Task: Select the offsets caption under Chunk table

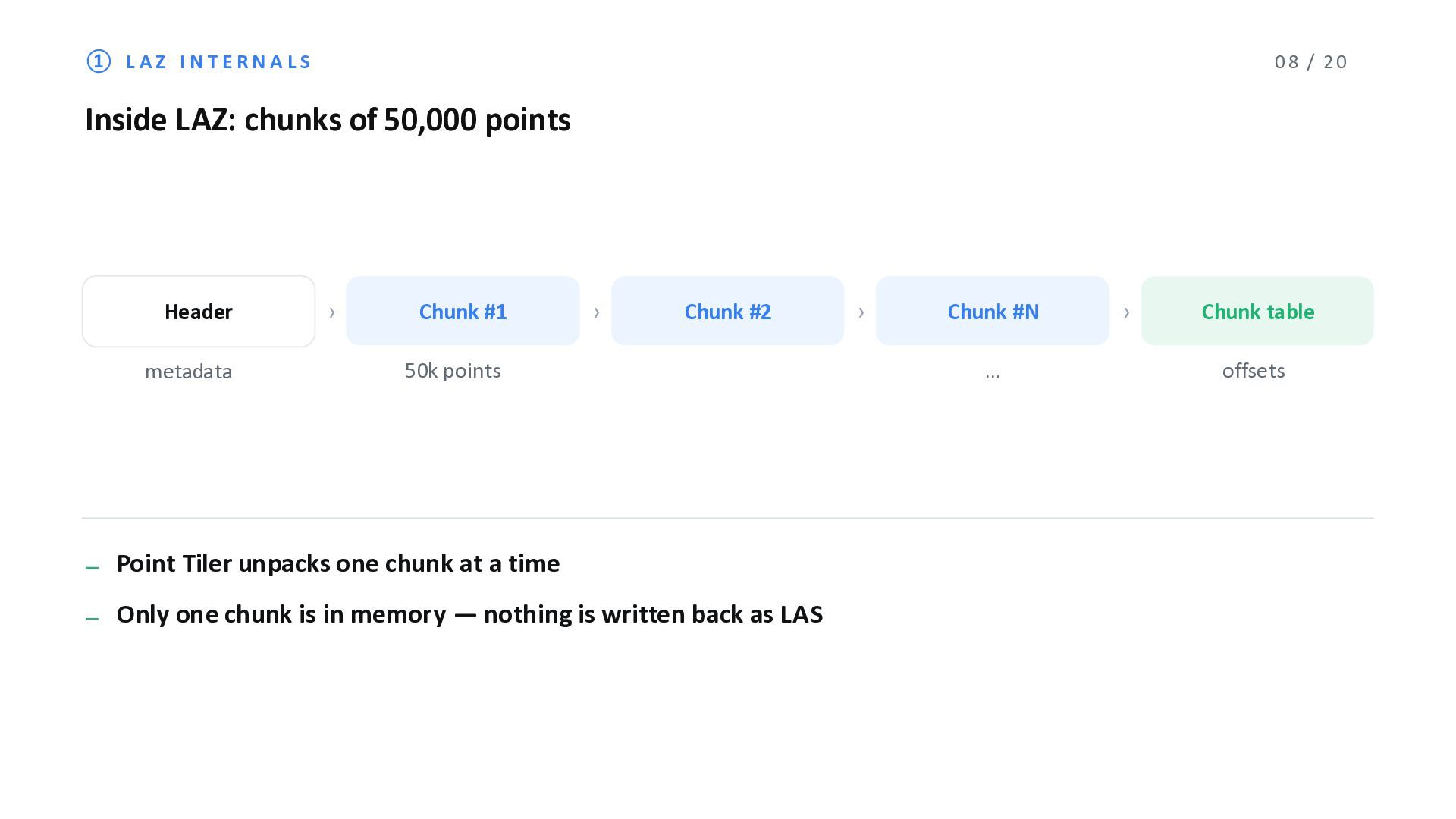Action: (x=1254, y=371)
